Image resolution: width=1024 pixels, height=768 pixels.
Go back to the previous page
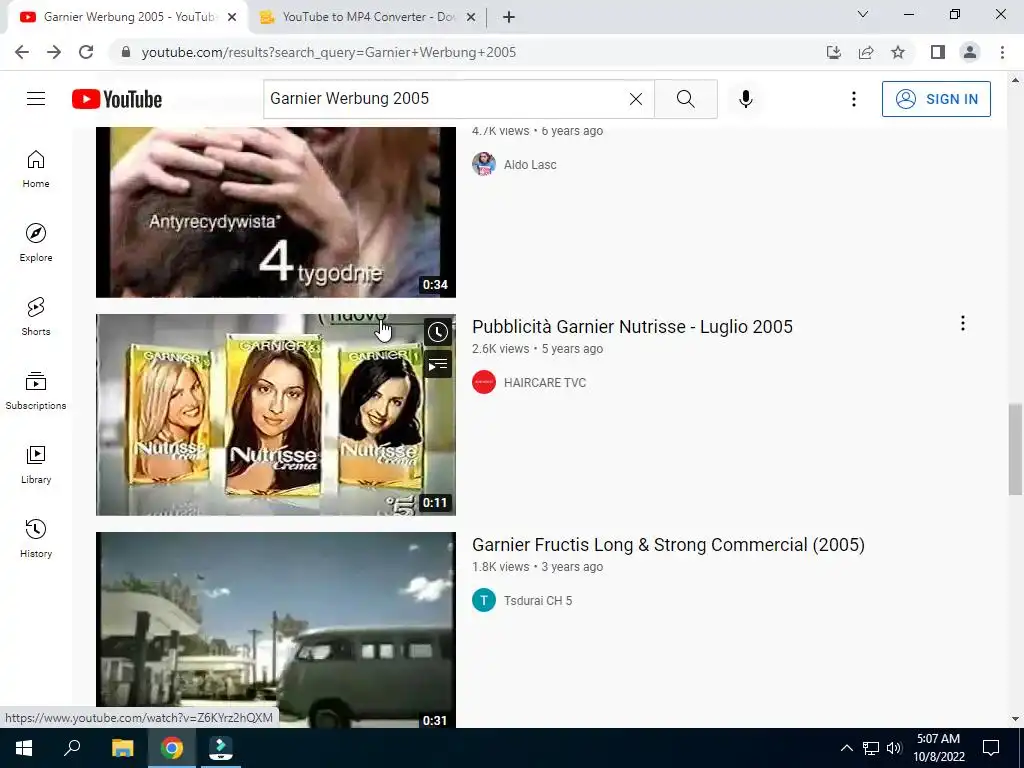22,52
